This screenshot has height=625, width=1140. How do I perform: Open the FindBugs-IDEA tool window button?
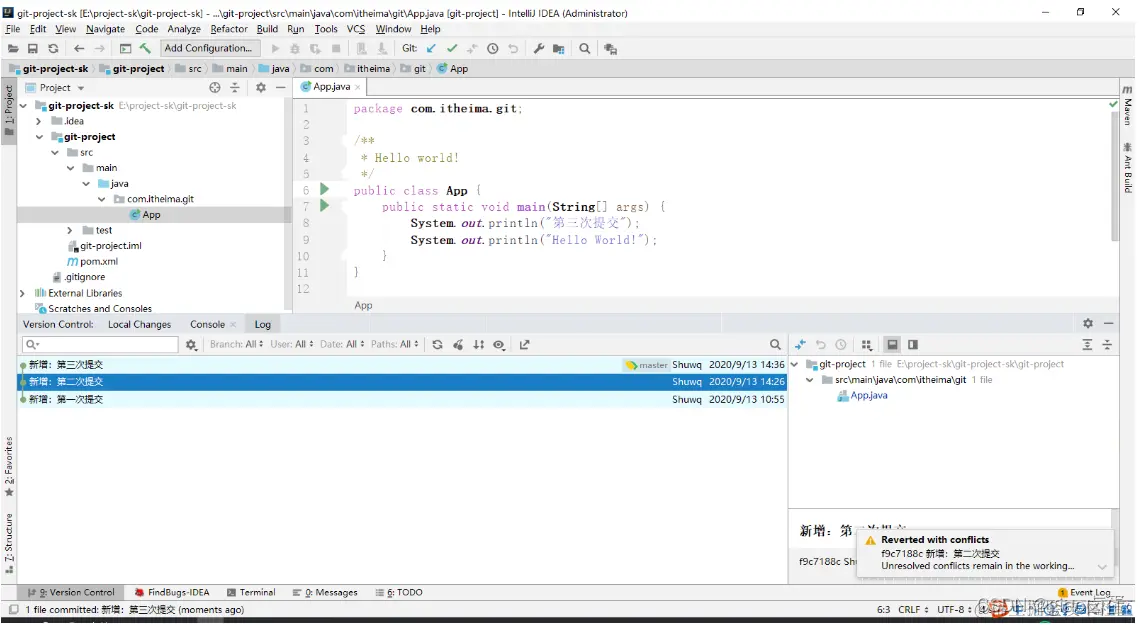click(172, 593)
